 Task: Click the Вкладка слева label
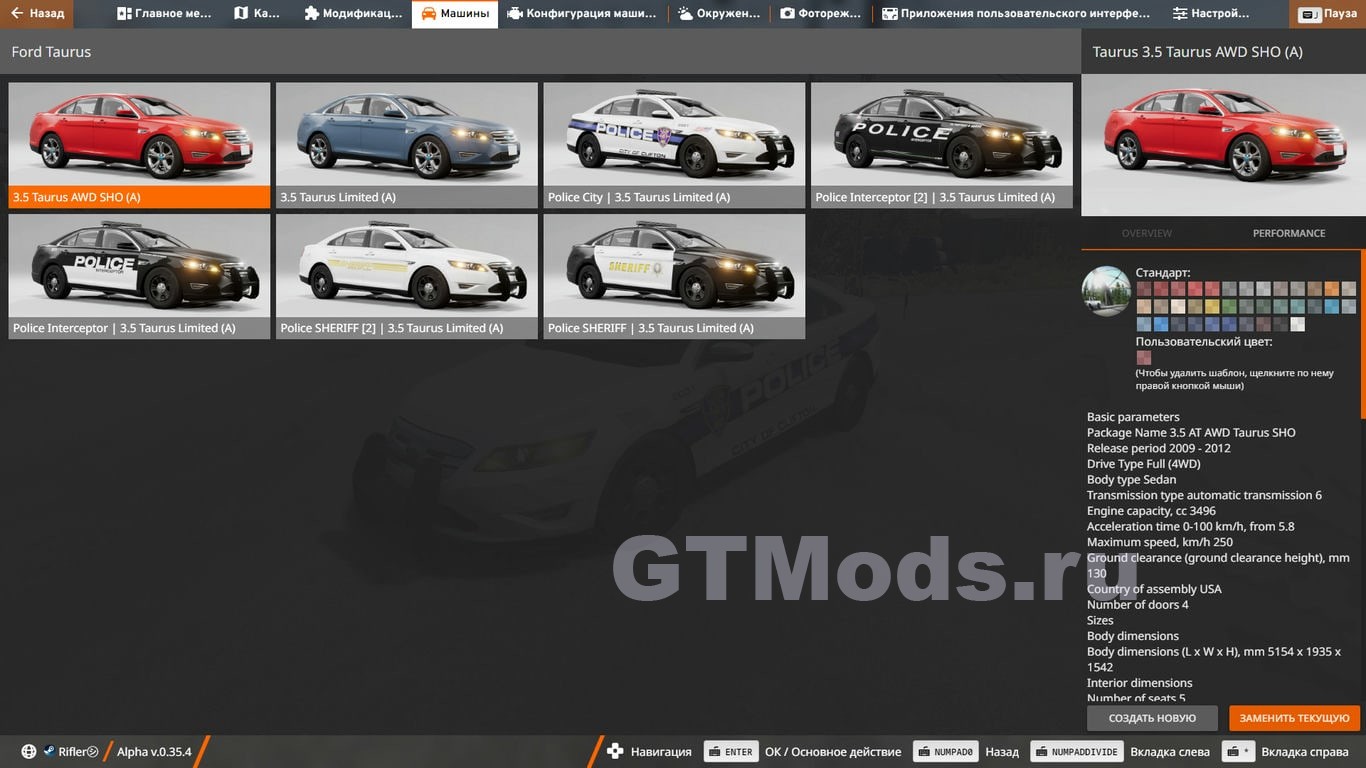(1170, 752)
